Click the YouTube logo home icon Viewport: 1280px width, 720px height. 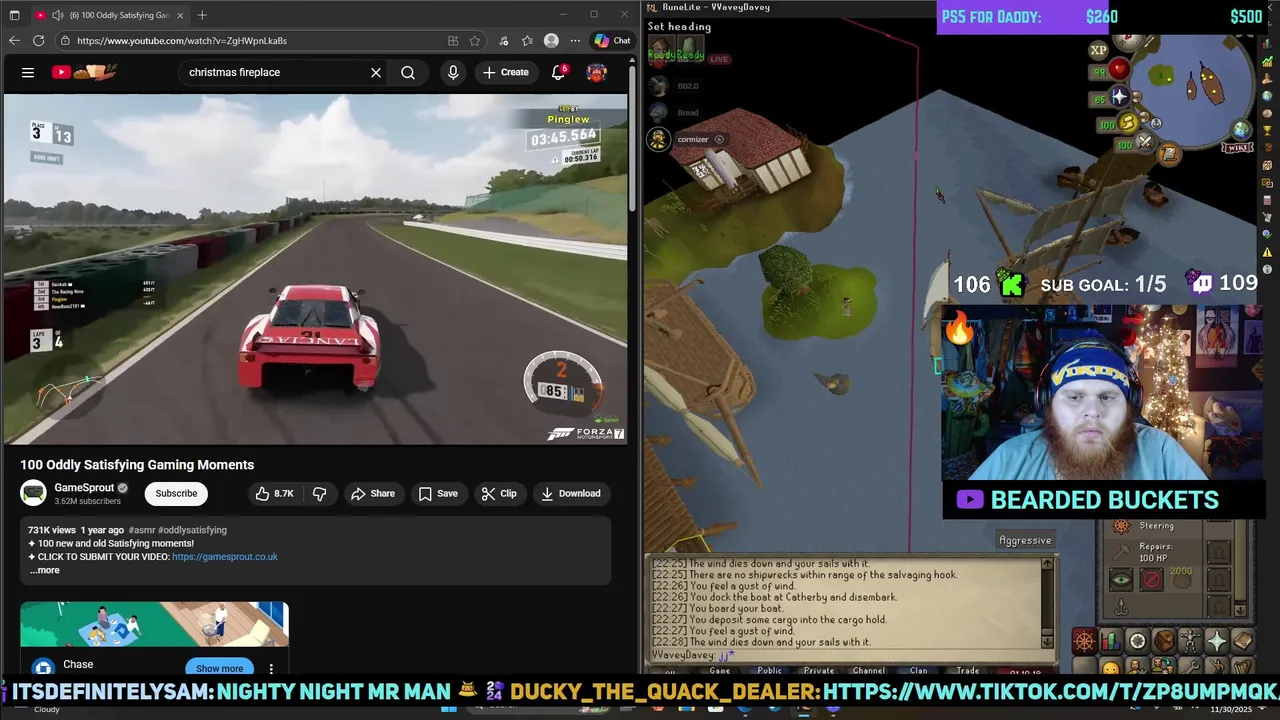[85, 72]
